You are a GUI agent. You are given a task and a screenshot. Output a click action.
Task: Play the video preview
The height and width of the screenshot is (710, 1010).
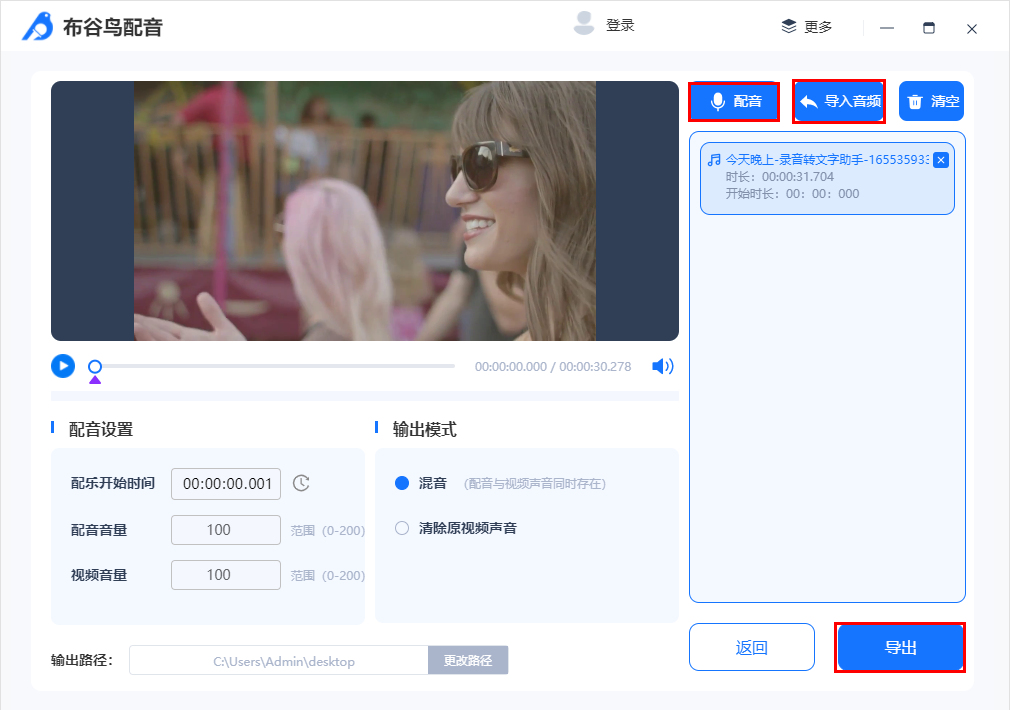click(x=62, y=366)
